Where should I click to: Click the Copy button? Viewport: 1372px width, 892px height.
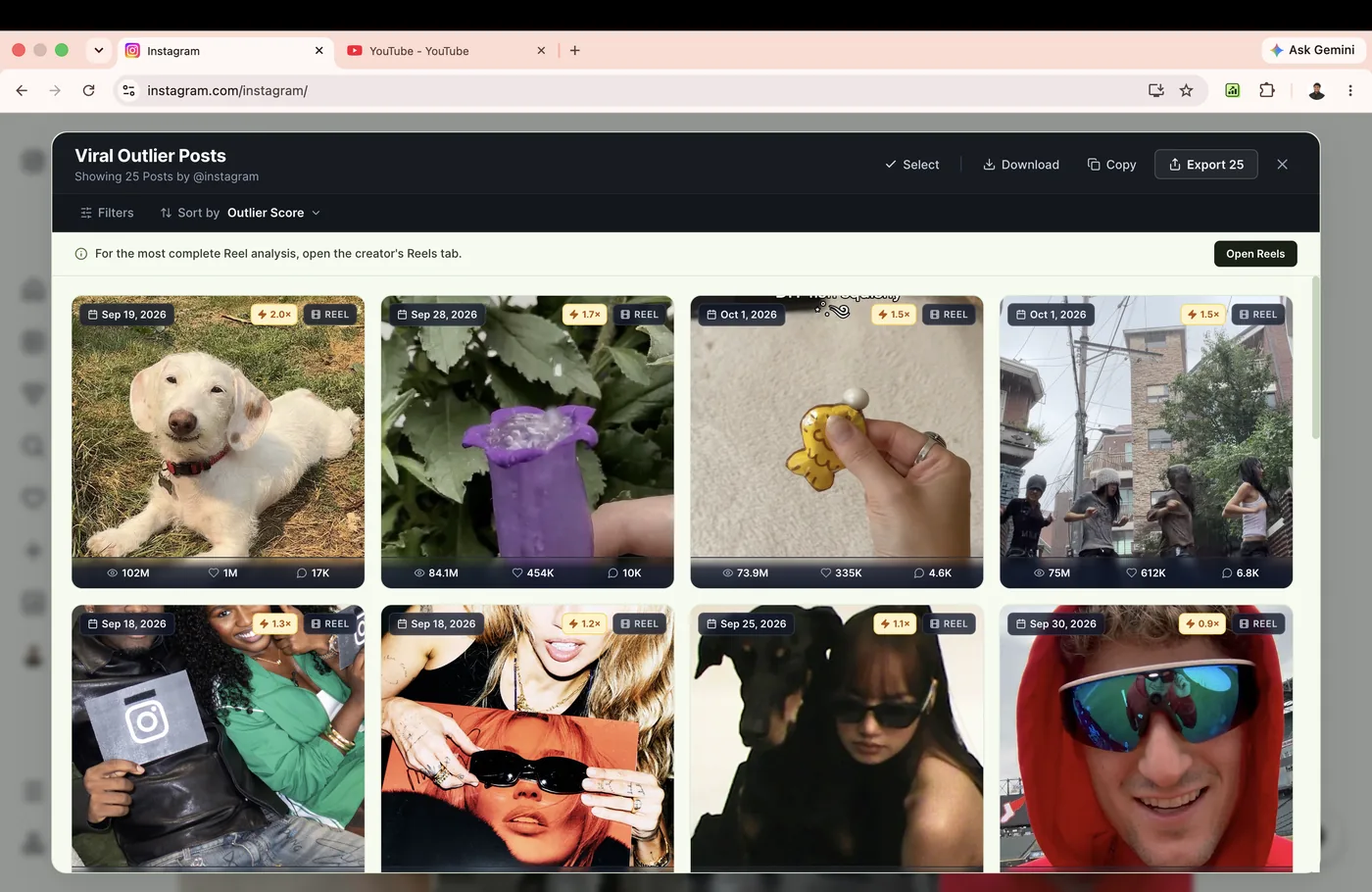(1111, 165)
